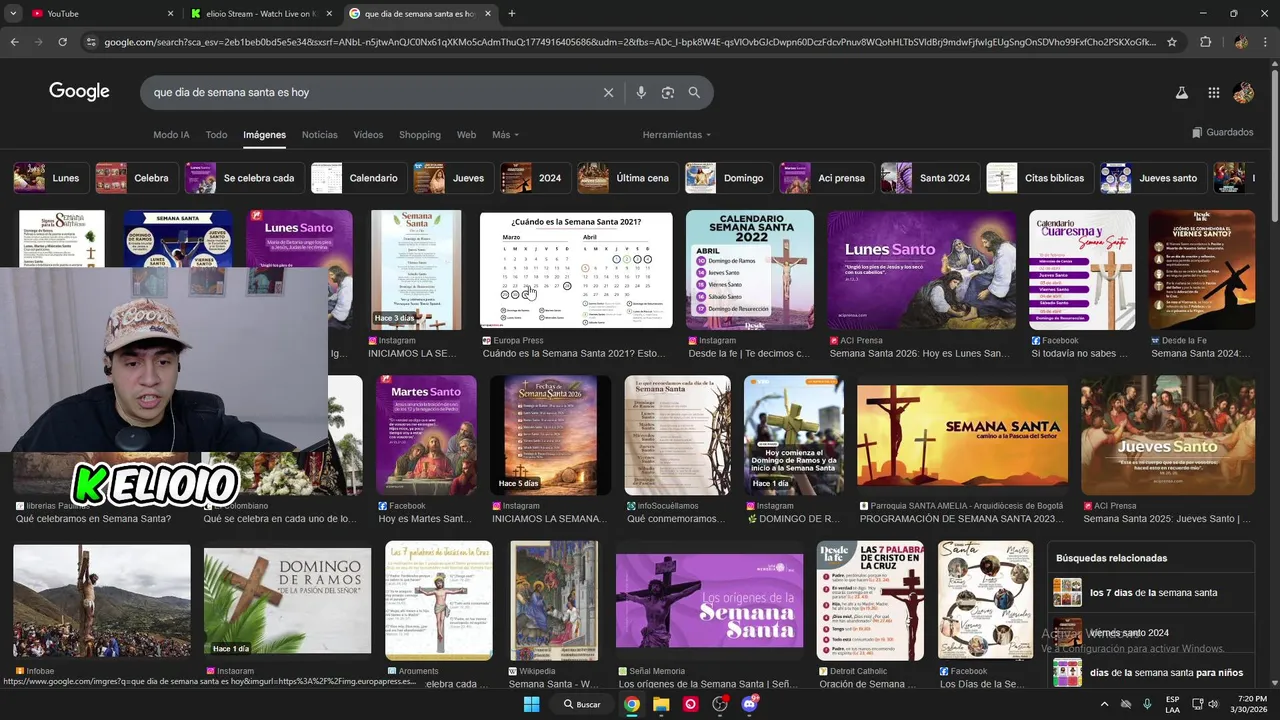Bookmark this page with star icon
1280x720 pixels.
(1172, 42)
